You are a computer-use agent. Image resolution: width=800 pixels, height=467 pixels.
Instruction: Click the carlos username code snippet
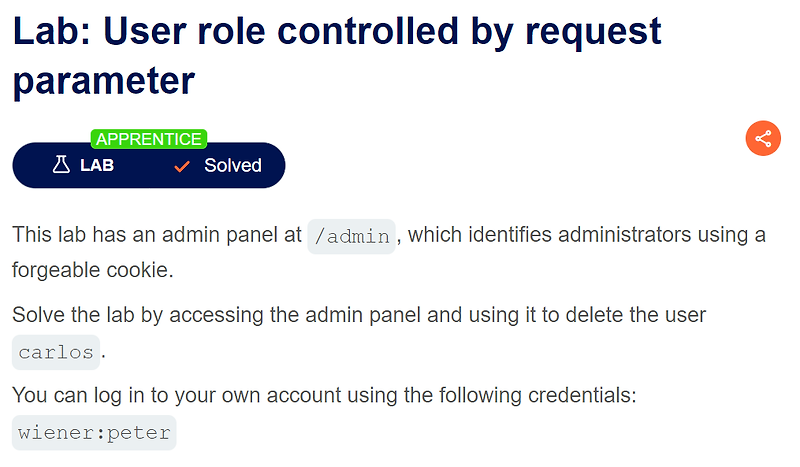click(56, 352)
